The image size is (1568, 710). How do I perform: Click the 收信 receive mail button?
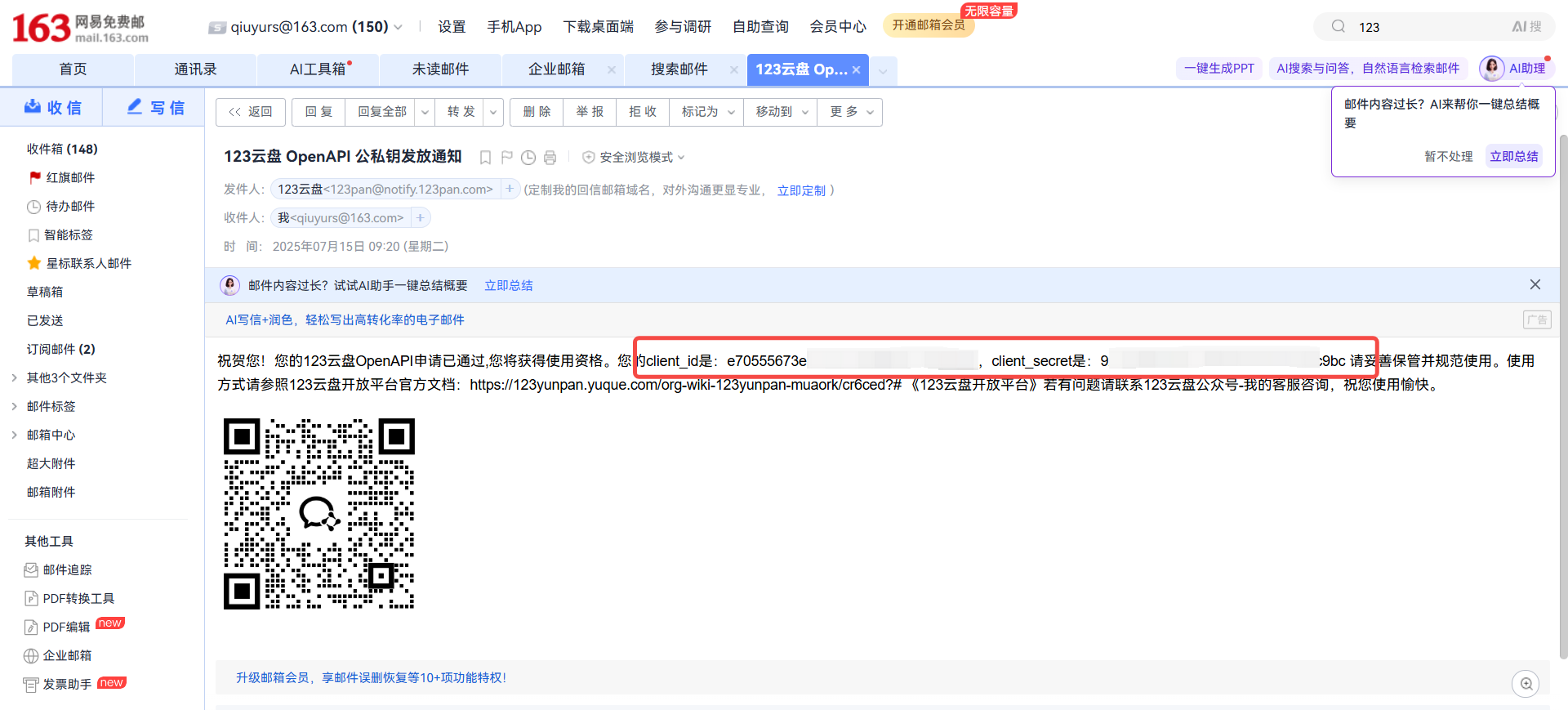coord(52,107)
